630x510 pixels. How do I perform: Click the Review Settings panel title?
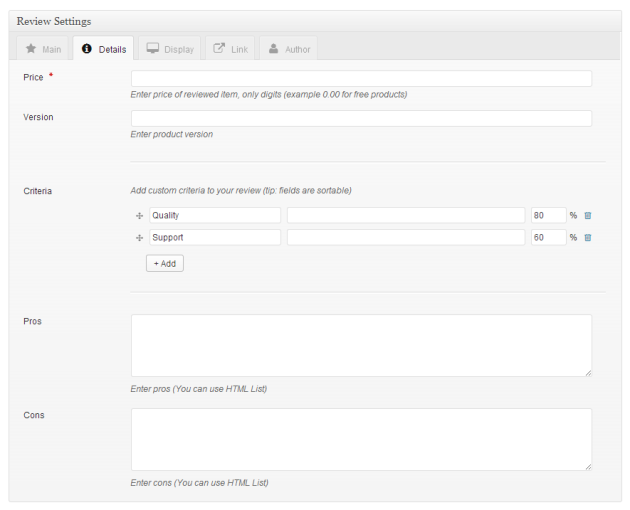(54, 21)
